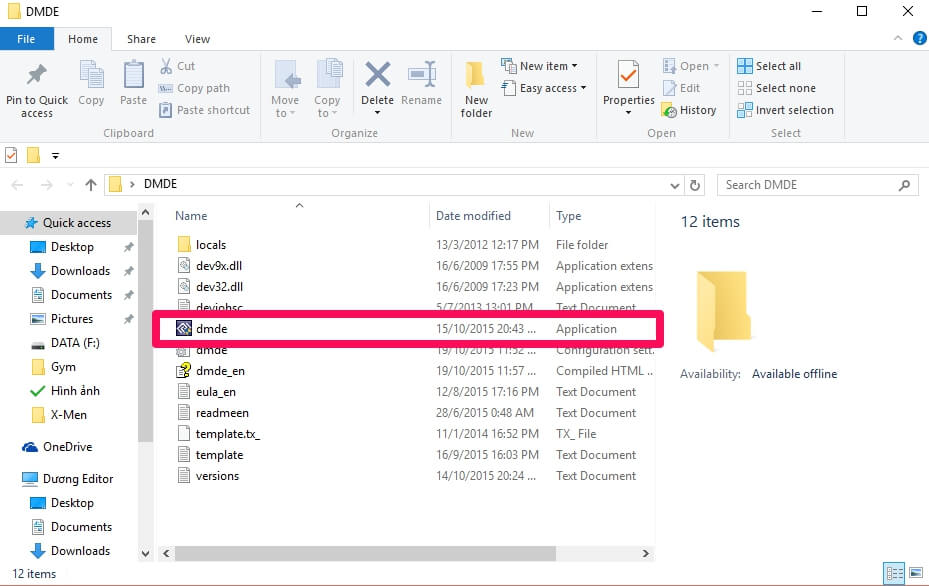
Task: Open the Open button dropdown arrow
Action: point(716,66)
